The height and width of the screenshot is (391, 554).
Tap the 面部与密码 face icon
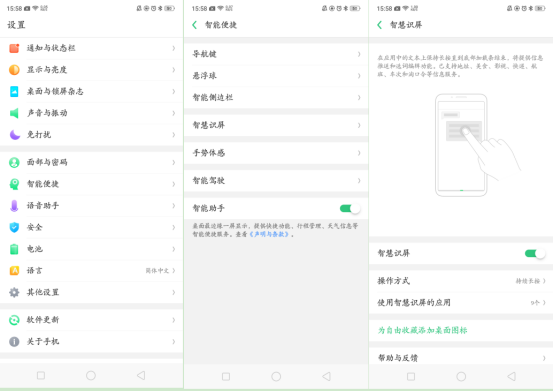coord(14,162)
